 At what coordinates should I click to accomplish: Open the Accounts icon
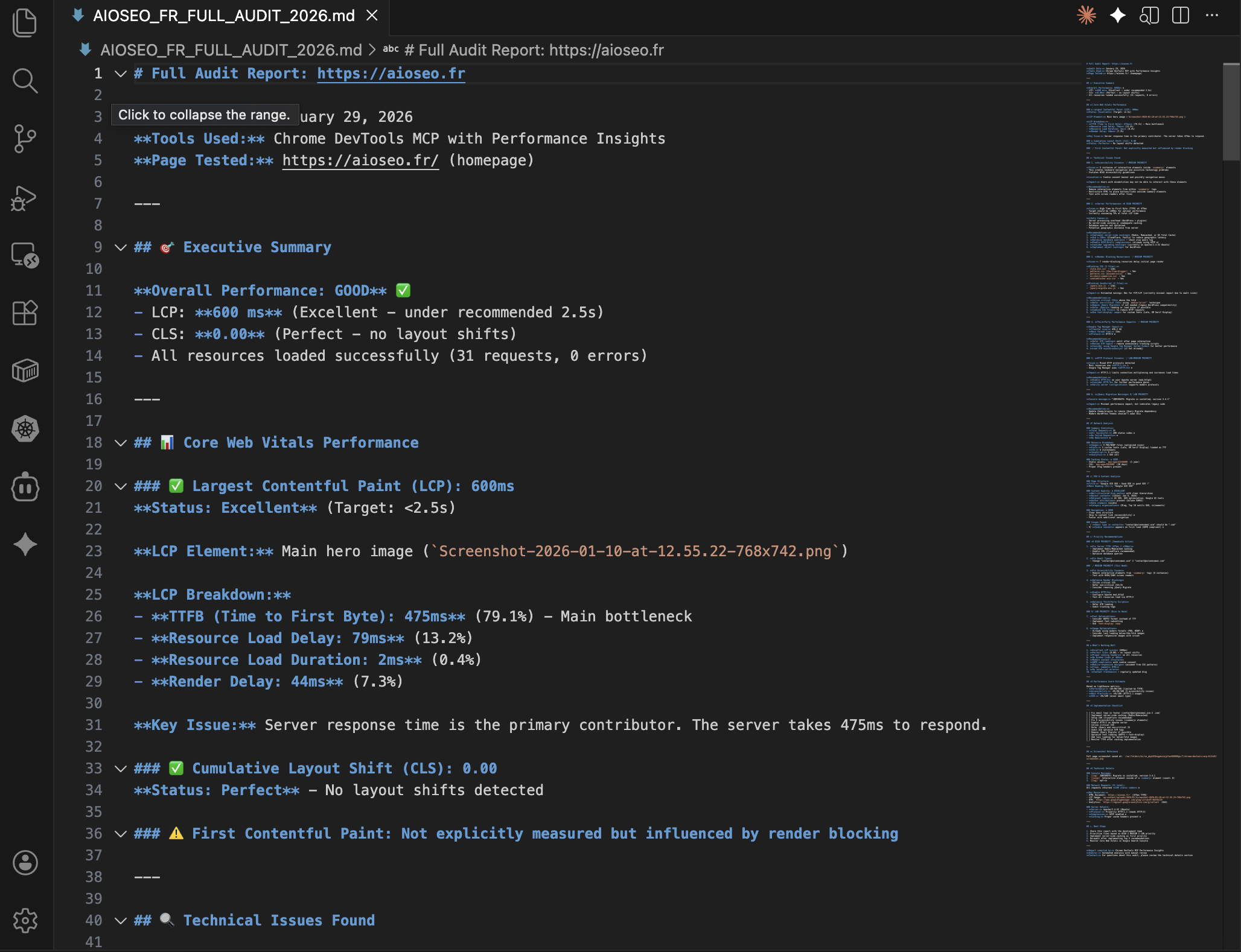point(25,863)
